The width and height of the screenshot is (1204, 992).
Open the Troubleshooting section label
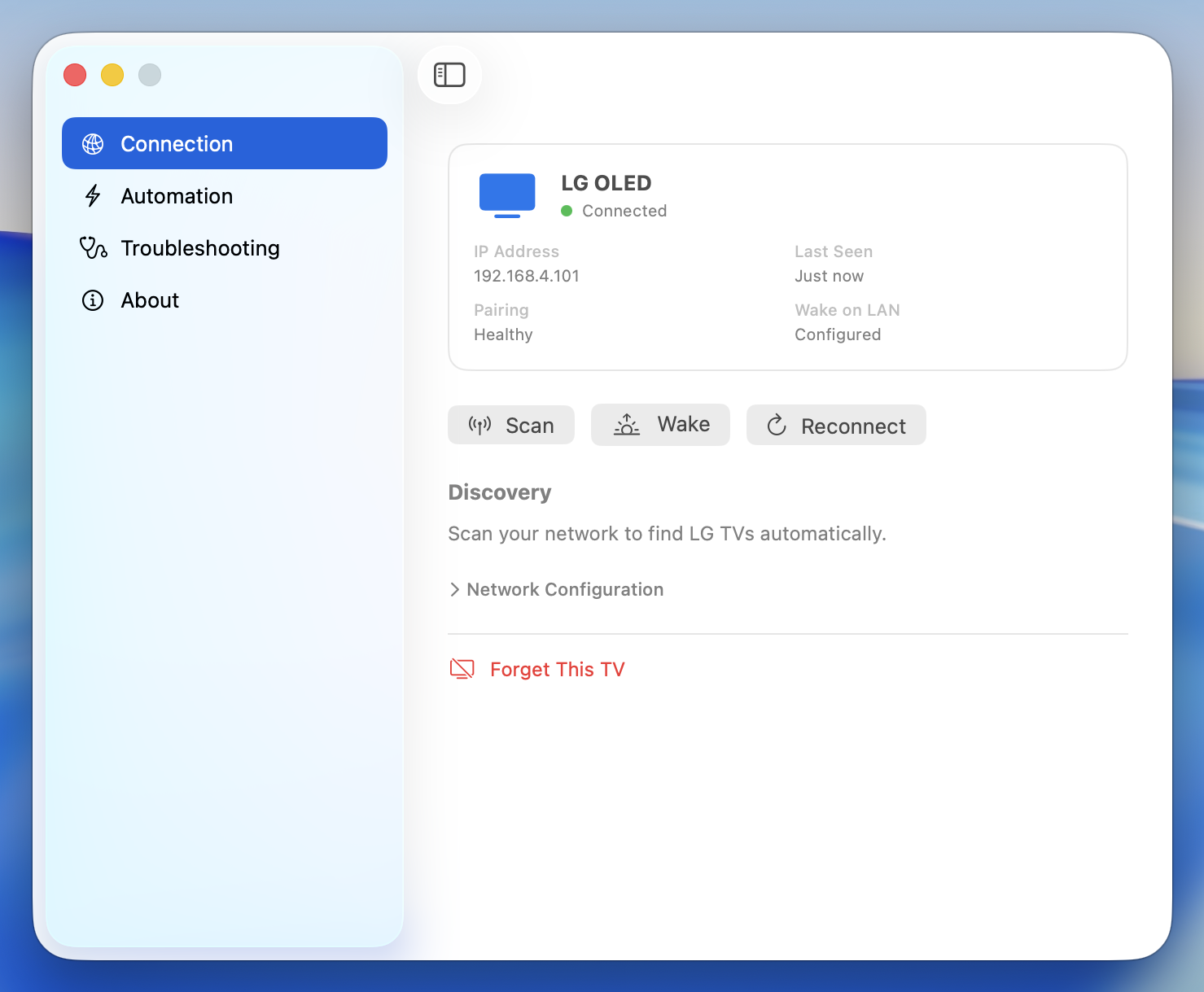click(200, 248)
